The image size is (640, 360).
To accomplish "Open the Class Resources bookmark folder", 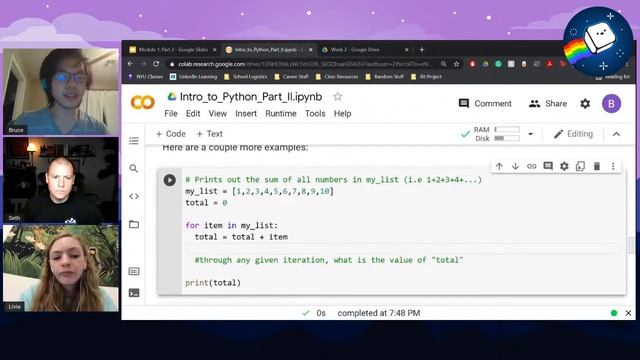I will pos(337,77).
